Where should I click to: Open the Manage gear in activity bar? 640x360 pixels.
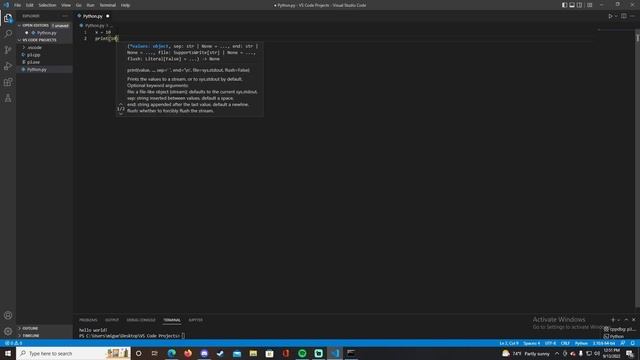[8, 331]
